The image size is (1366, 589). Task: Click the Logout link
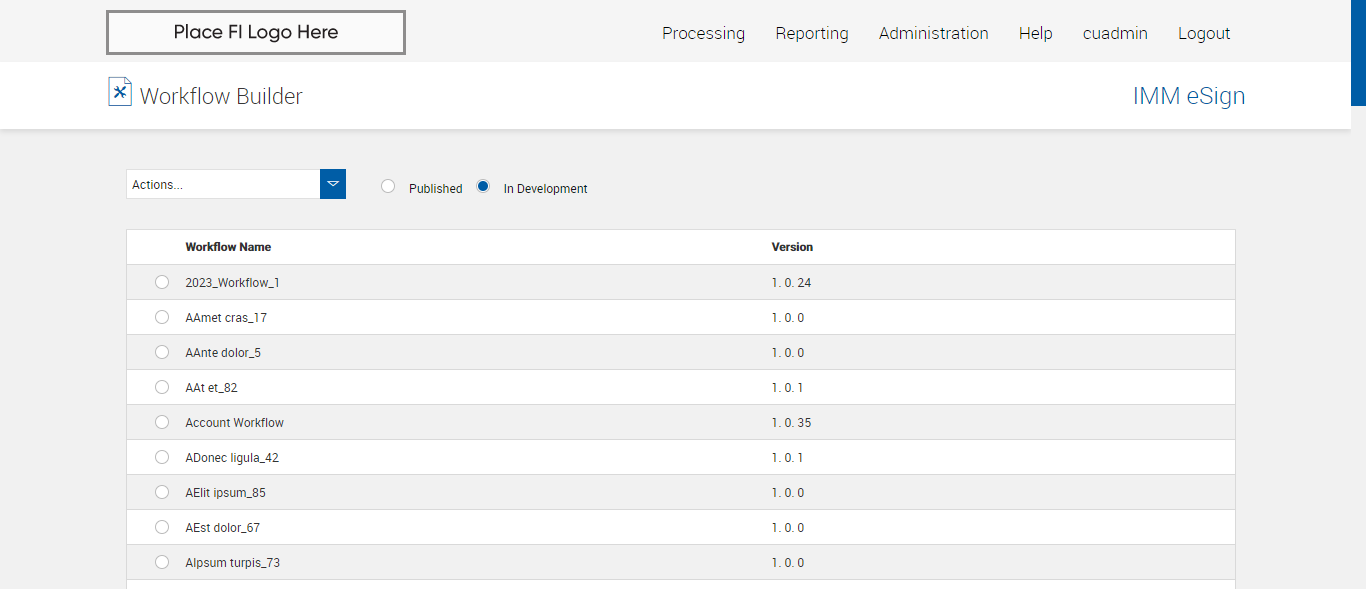tap(1204, 33)
